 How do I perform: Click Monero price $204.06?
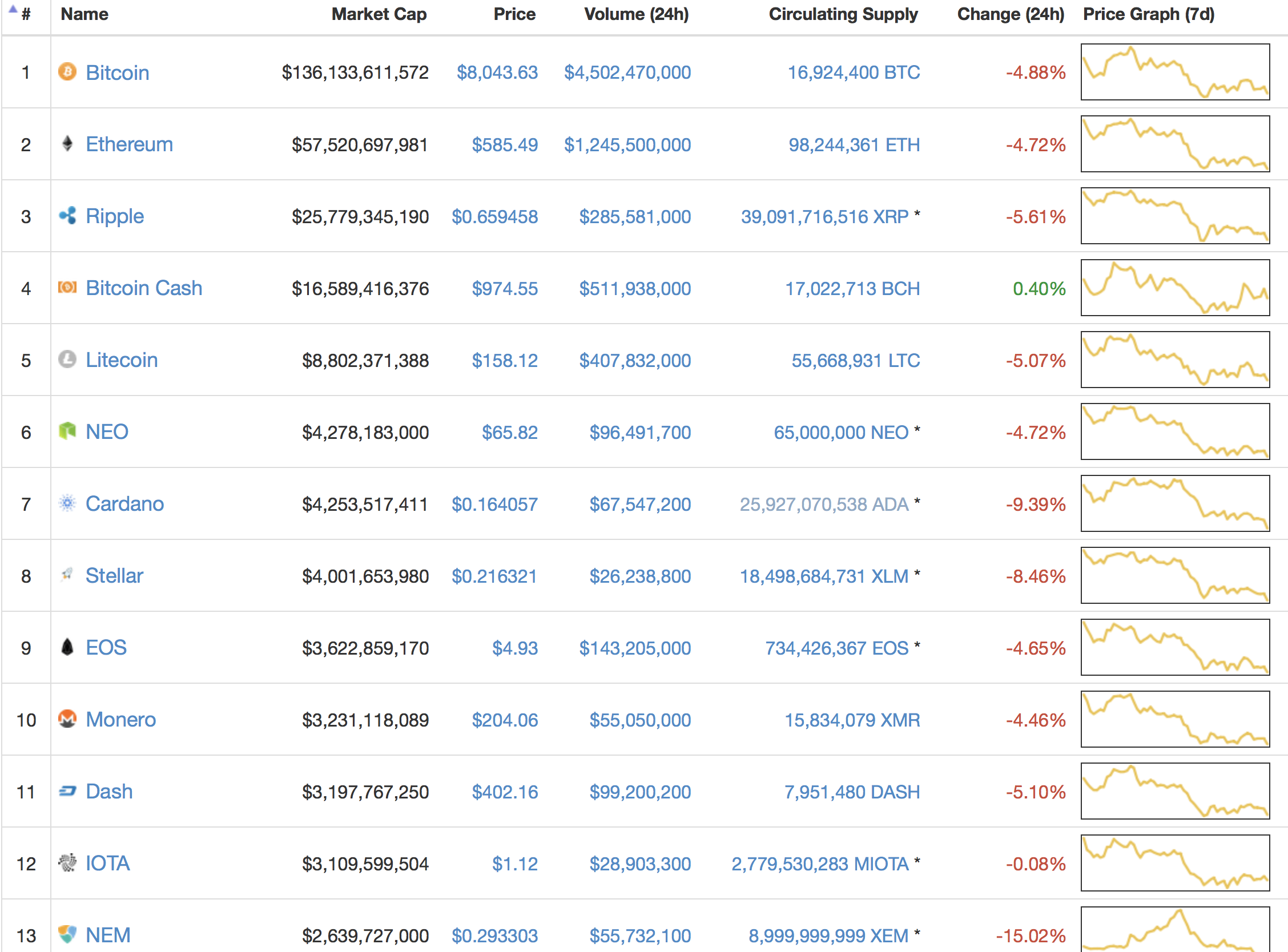point(505,720)
